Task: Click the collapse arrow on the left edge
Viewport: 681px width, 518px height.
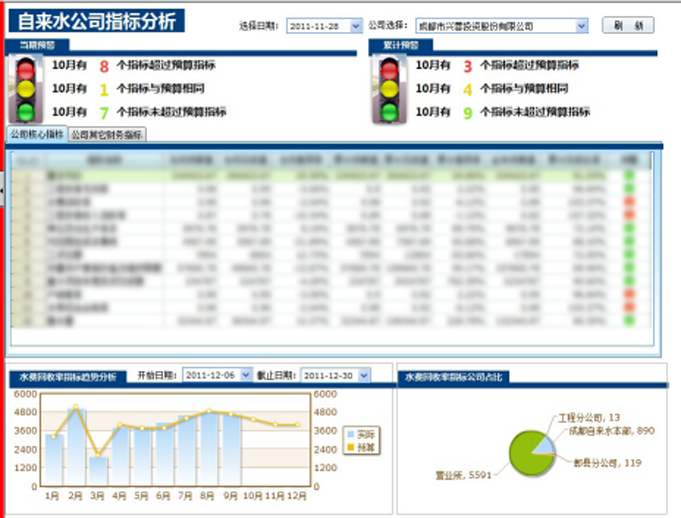Action: pyautogui.click(x=2, y=187)
